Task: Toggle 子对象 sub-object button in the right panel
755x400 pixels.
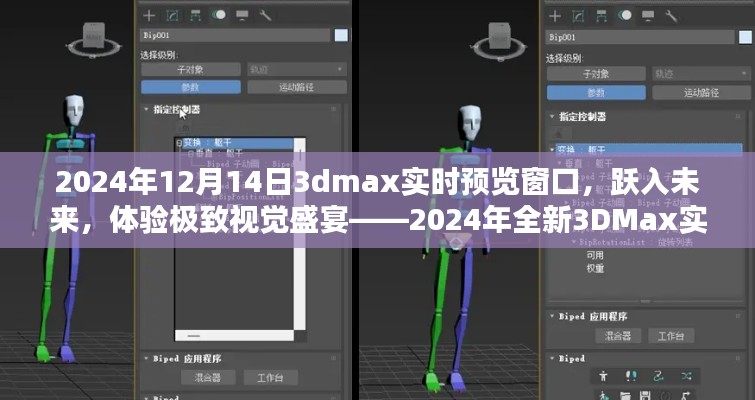Action: coord(596,74)
